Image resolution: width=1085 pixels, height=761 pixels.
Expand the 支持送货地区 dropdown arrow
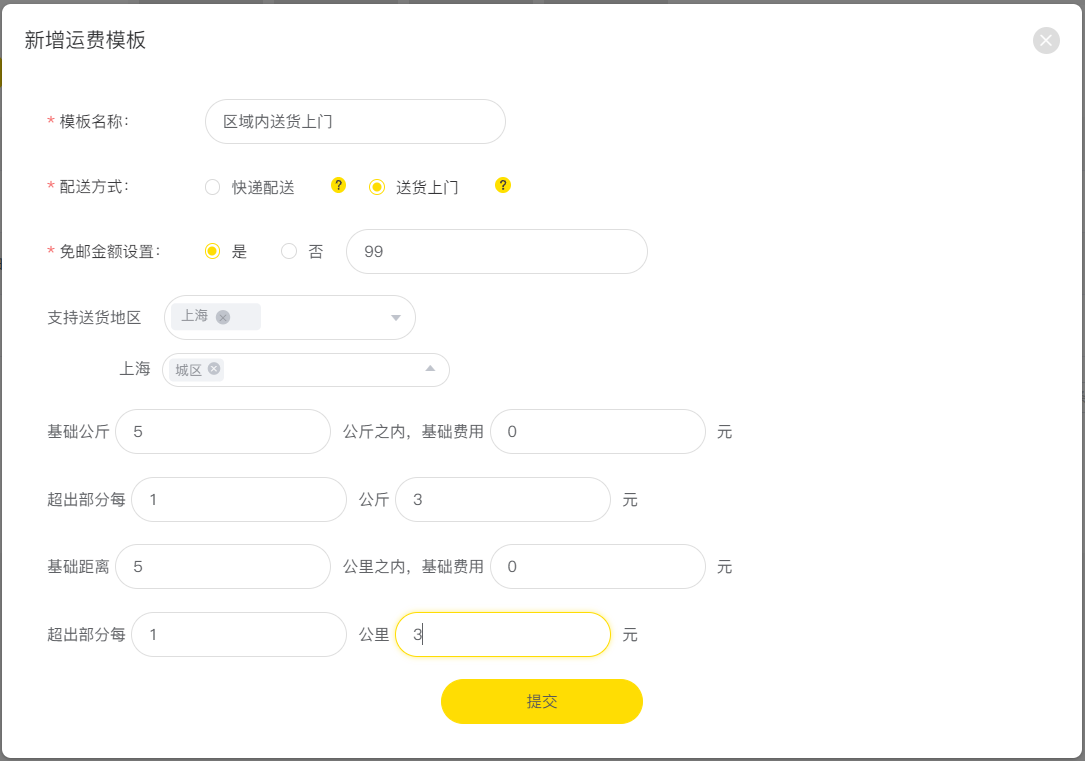tap(396, 318)
